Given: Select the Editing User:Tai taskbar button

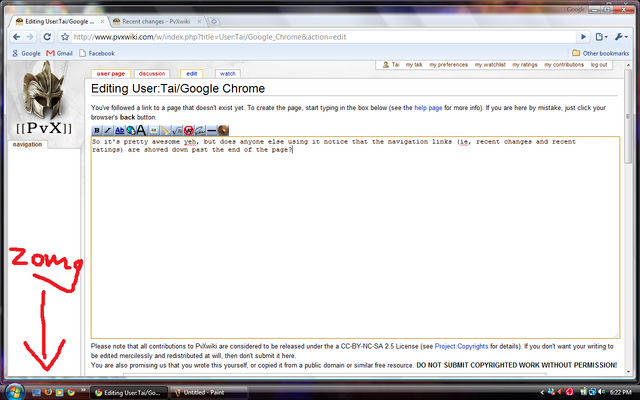Looking at the screenshot, I should (128, 393).
